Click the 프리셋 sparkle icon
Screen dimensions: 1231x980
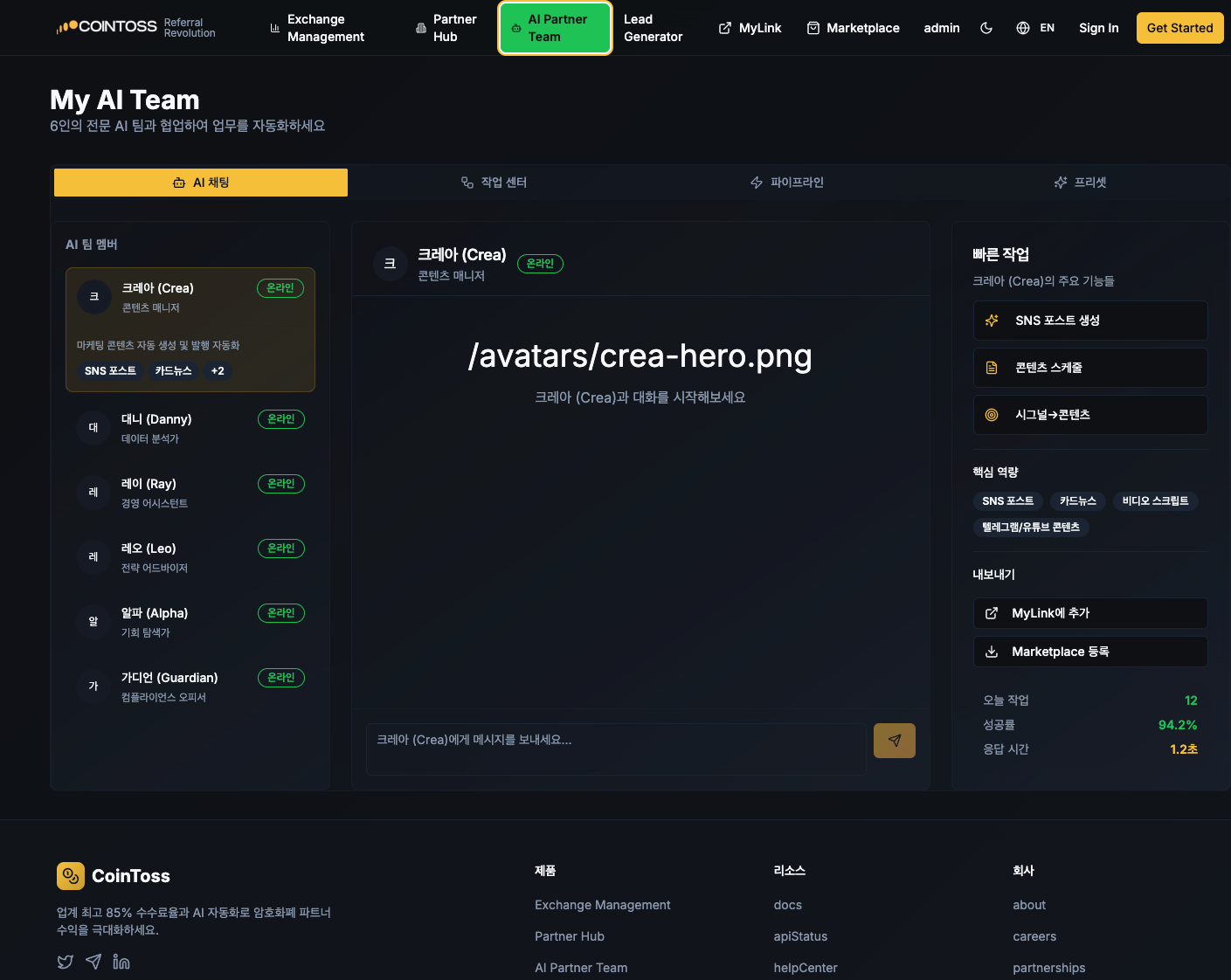[1061, 183]
